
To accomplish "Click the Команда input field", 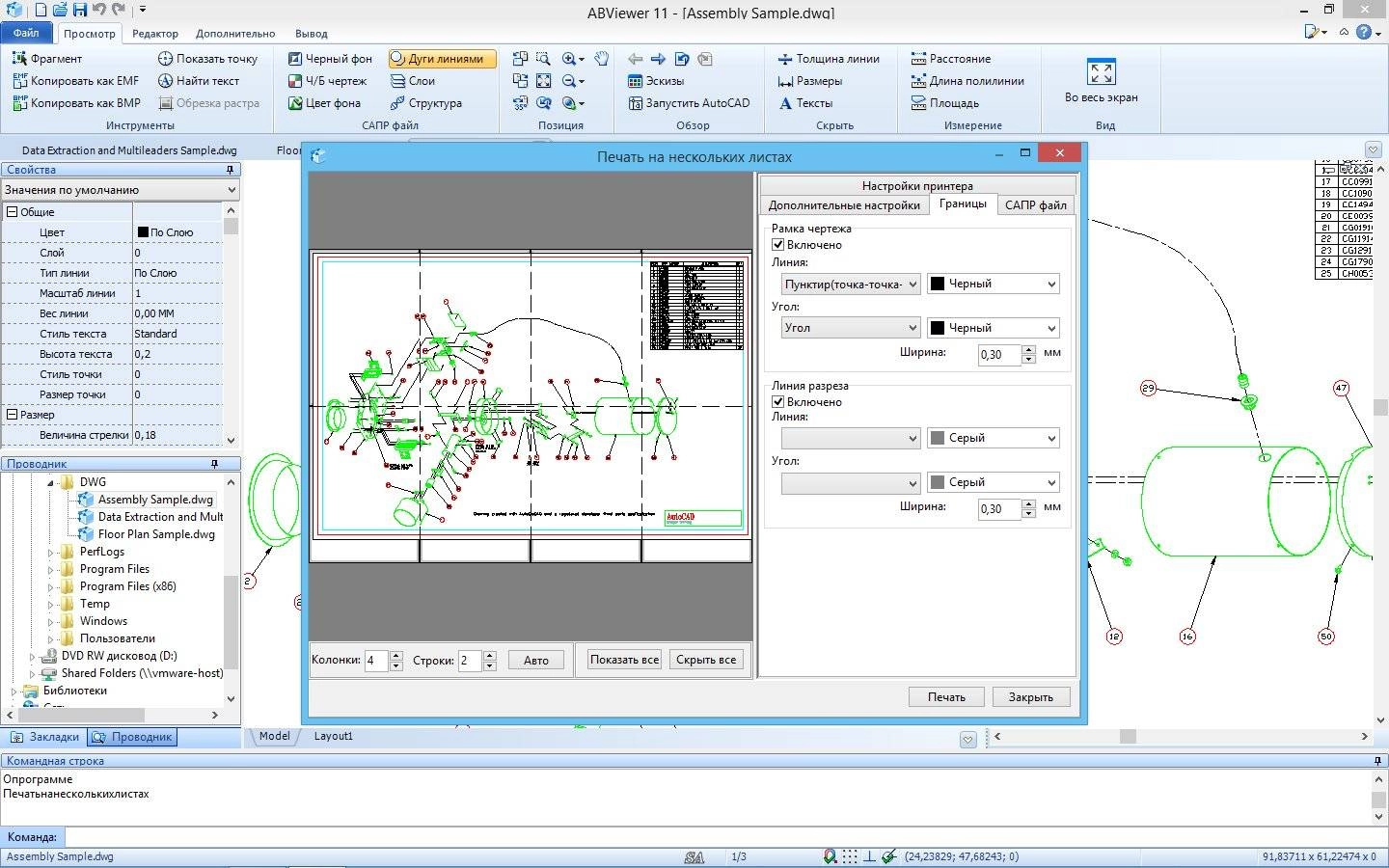I will click(724, 837).
